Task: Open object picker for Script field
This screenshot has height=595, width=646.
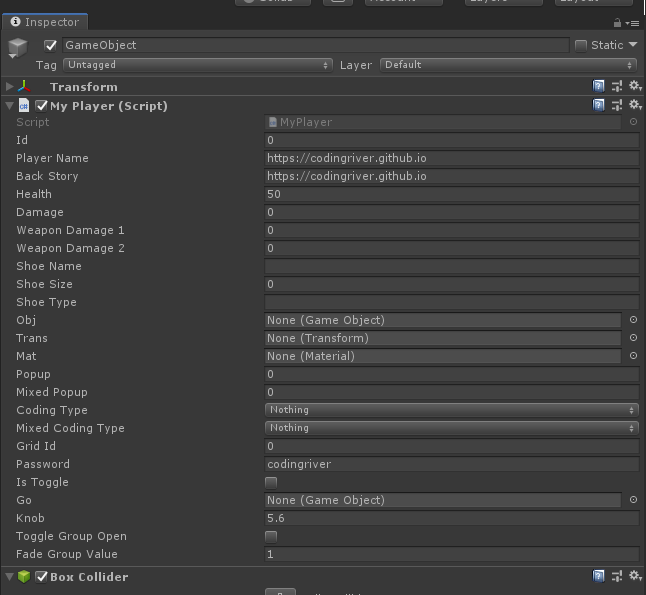Action: (633, 122)
